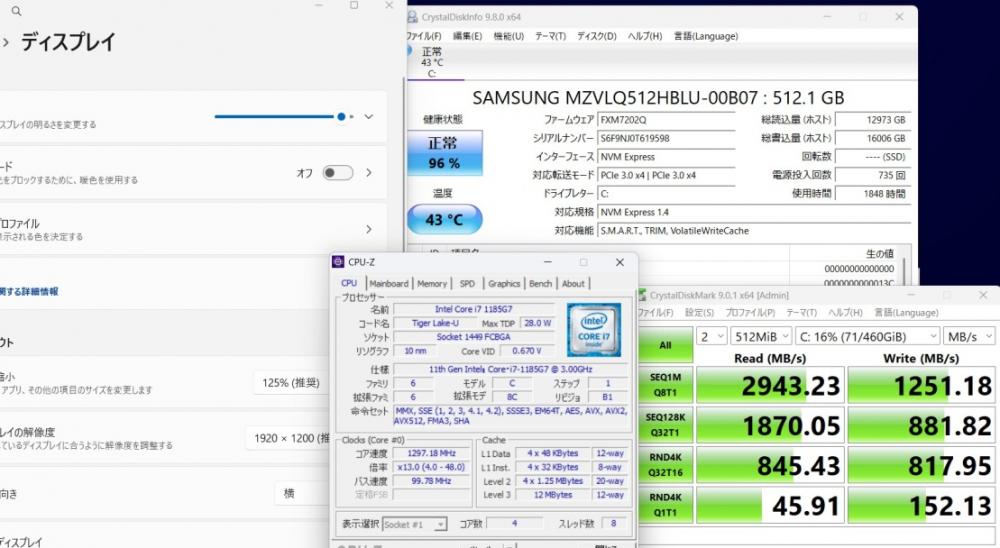Open the drive selector C: 16% dropdown
This screenshot has height=548, width=1000.
click(x=868, y=337)
